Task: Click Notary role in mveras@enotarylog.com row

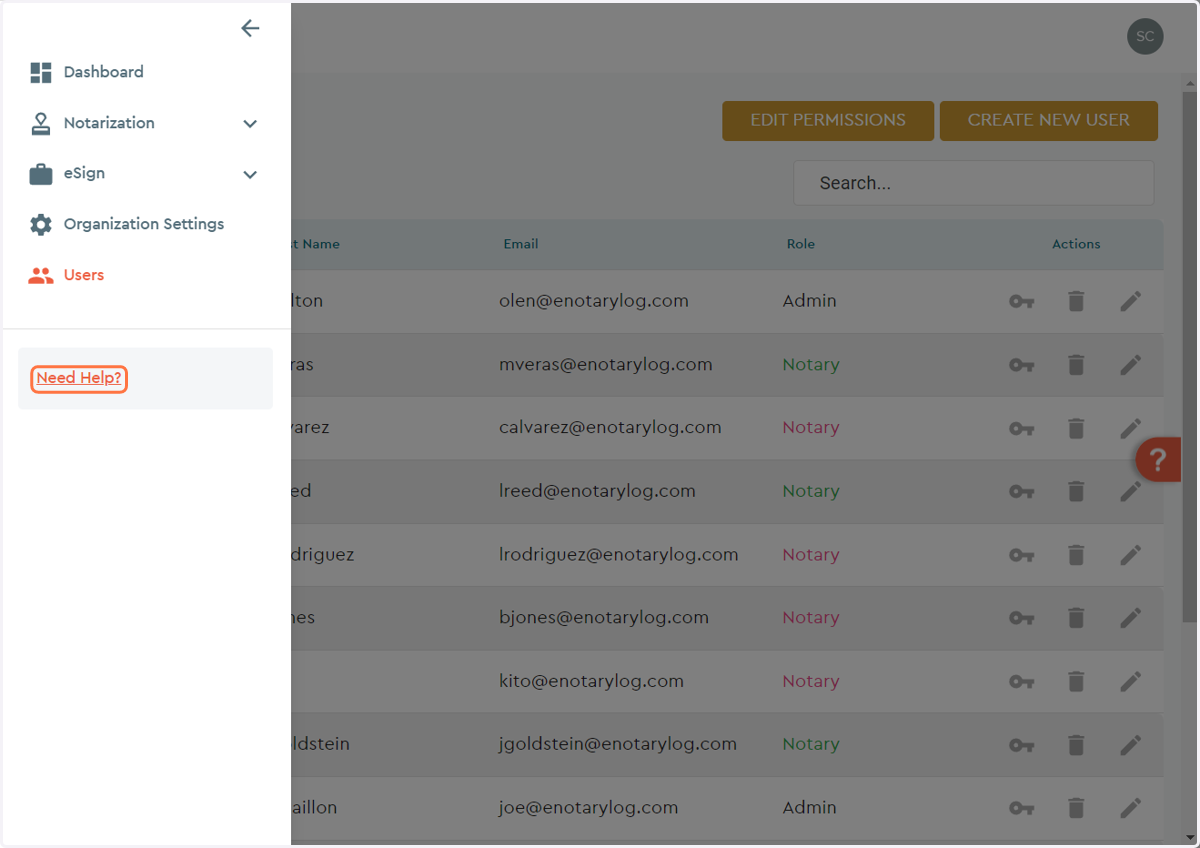Action: tap(811, 365)
